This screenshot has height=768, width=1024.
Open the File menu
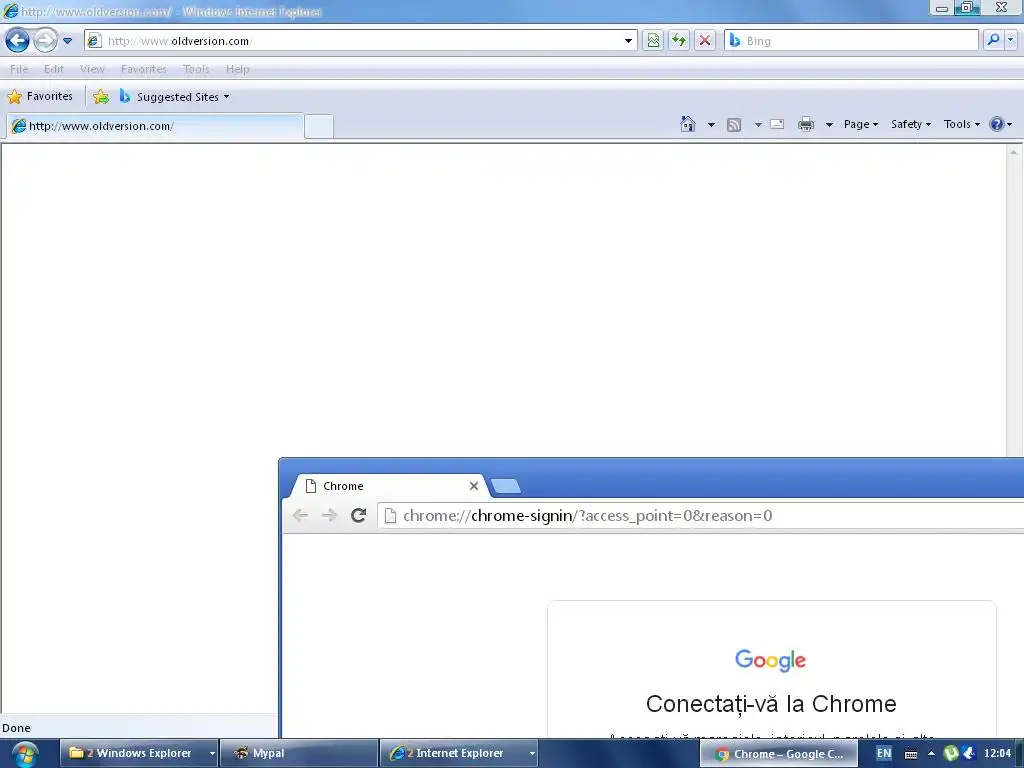click(x=19, y=69)
